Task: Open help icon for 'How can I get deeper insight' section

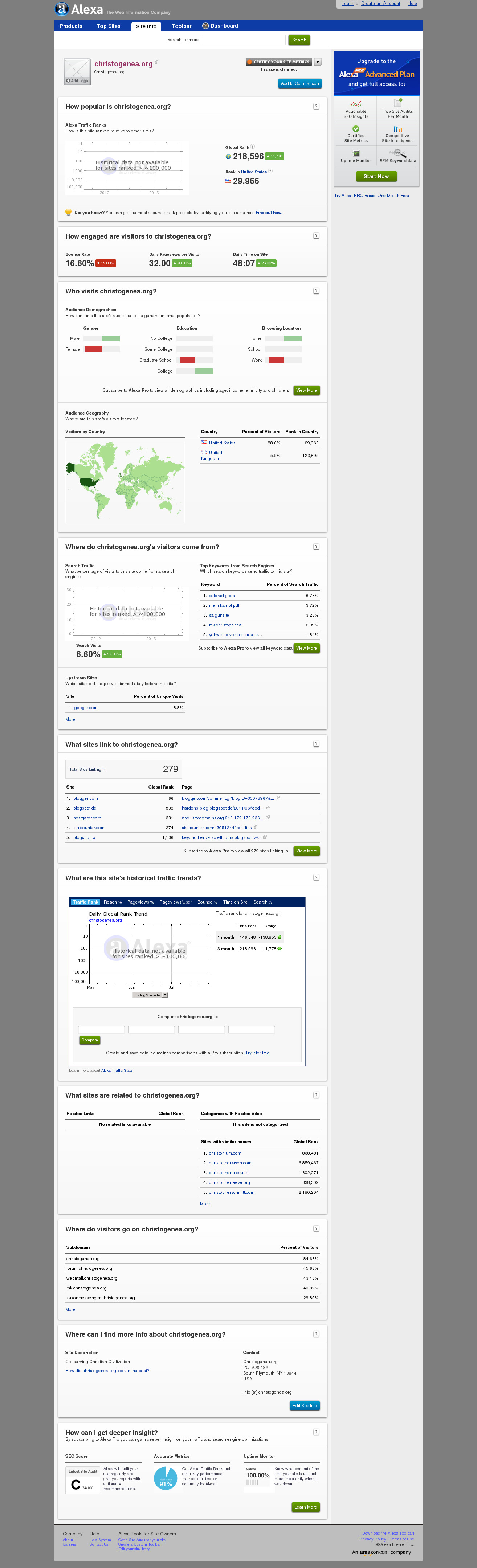Action: pos(316,1432)
